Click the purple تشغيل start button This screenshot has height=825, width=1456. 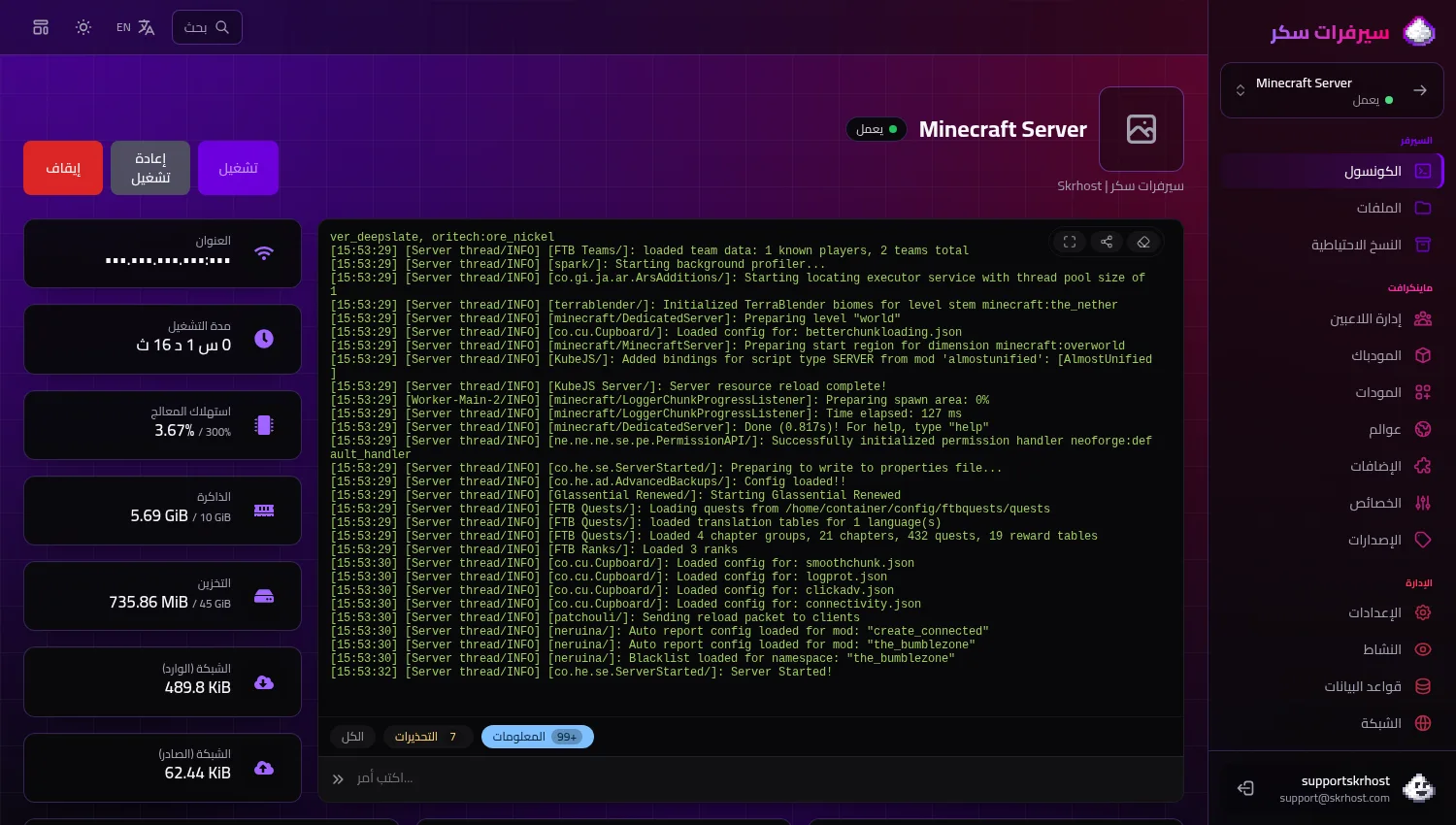coord(238,168)
